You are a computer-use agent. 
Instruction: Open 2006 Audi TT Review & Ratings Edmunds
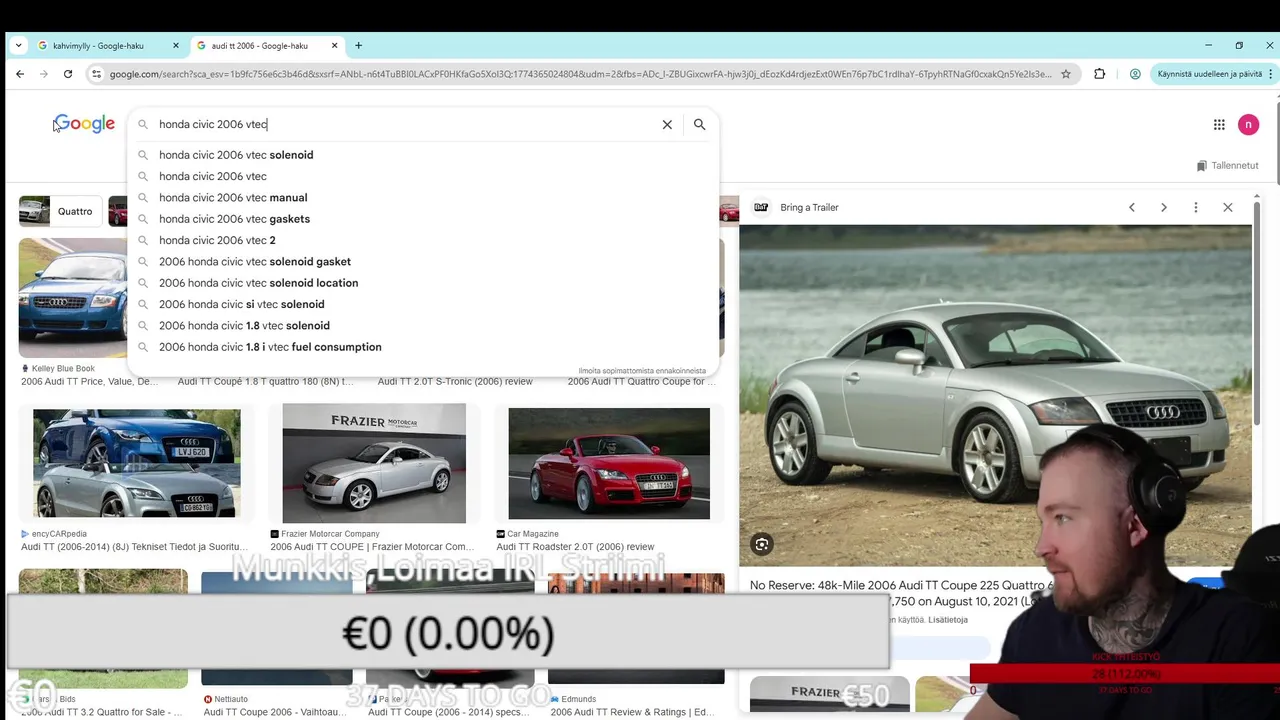pyautogui.click(x=632, y=712)
